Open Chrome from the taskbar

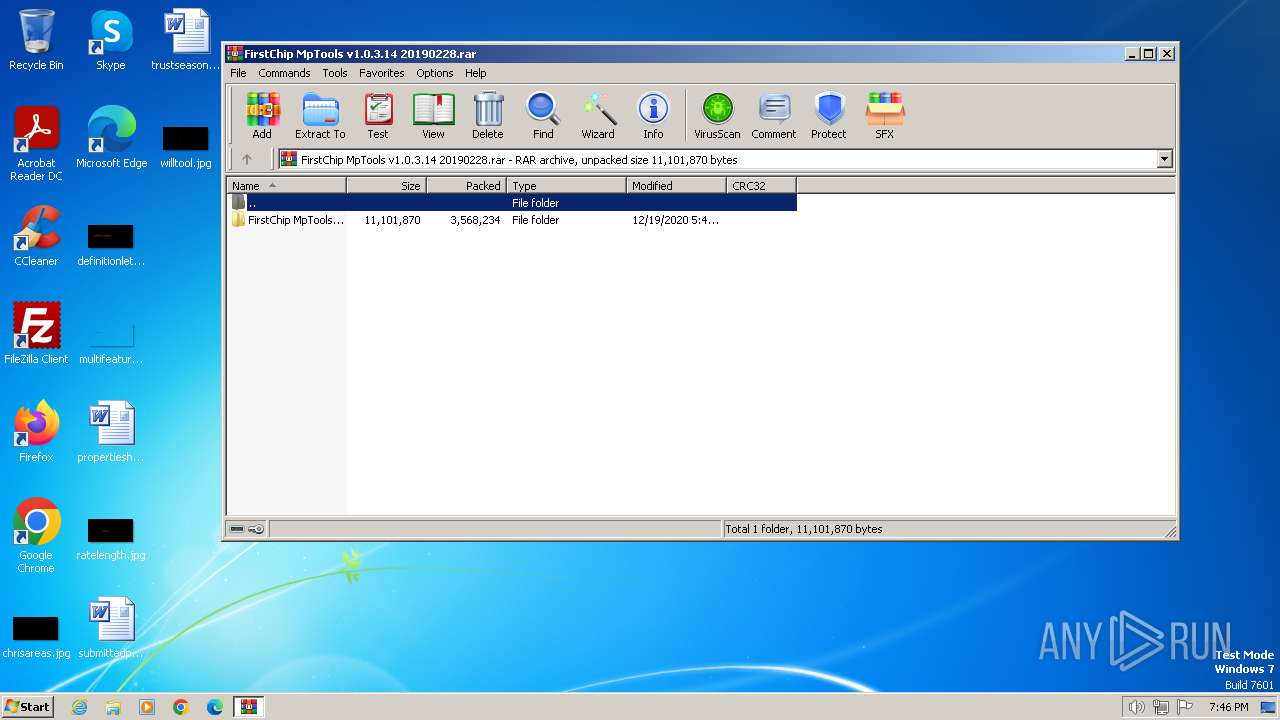click(x=181, y=707)
